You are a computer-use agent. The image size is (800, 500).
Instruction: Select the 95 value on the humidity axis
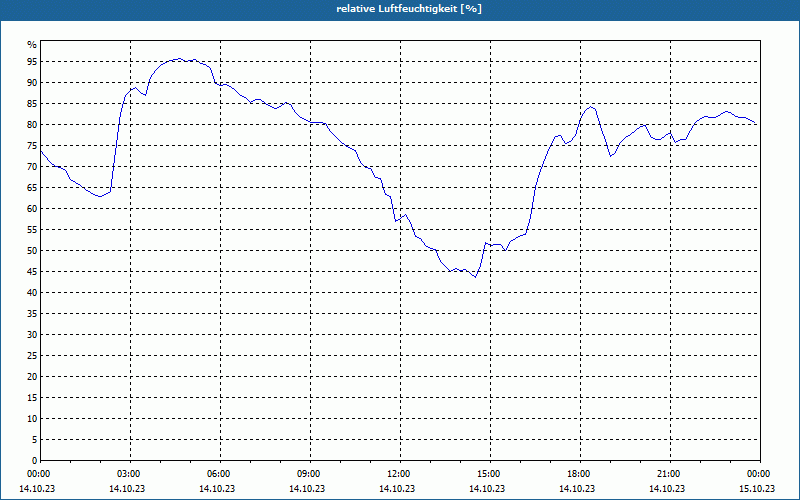coord(32,62)
